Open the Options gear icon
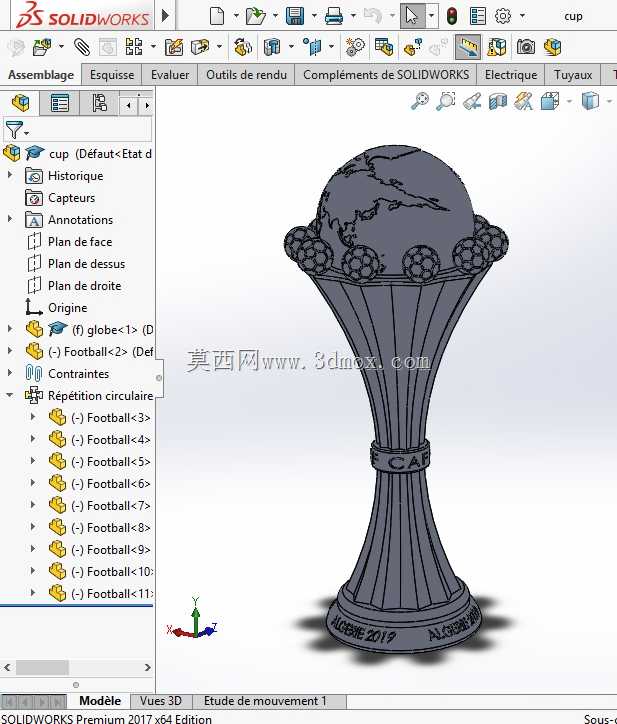Viewport: 617px width, 724px height. pyautogui.click(x=503, y=16)
